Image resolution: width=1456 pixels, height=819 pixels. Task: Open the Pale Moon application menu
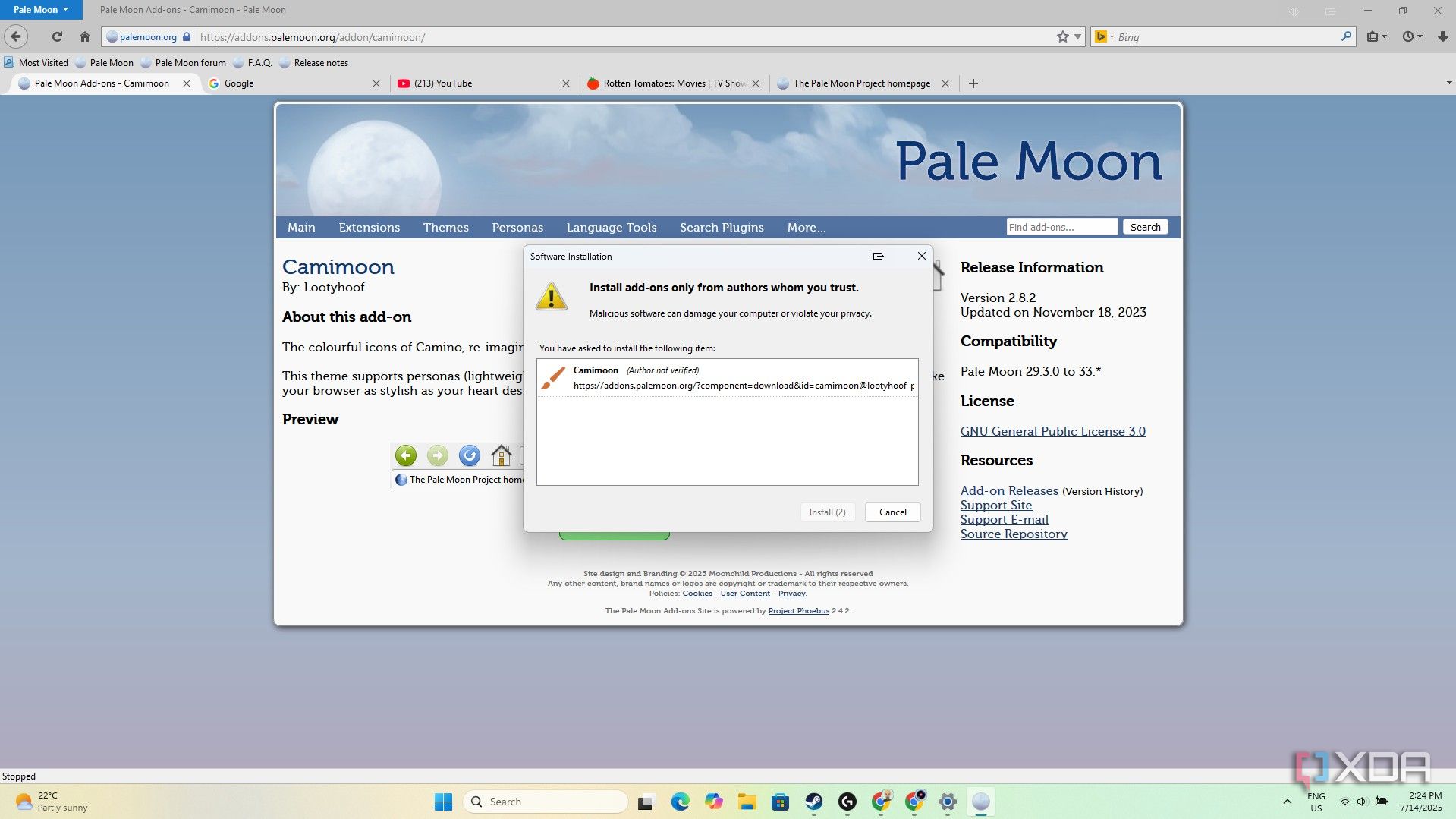pos(41,10)
